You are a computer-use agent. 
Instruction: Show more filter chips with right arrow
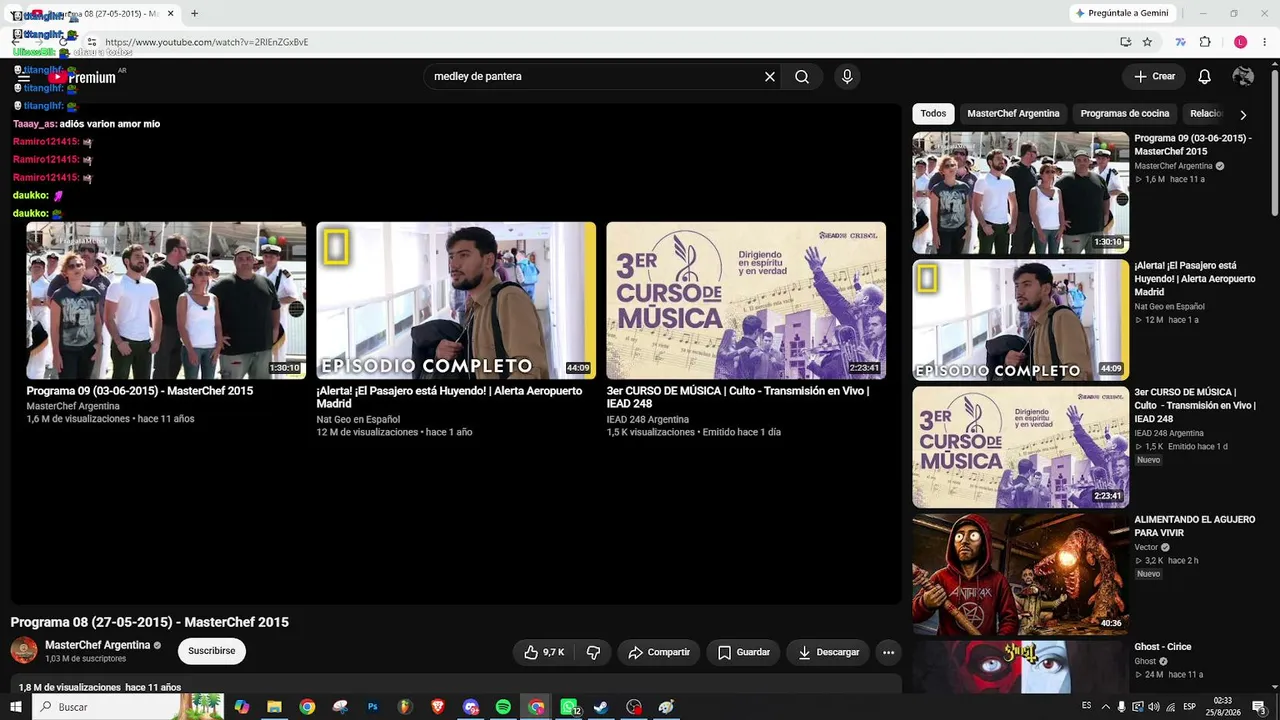tap(1243, 114)
